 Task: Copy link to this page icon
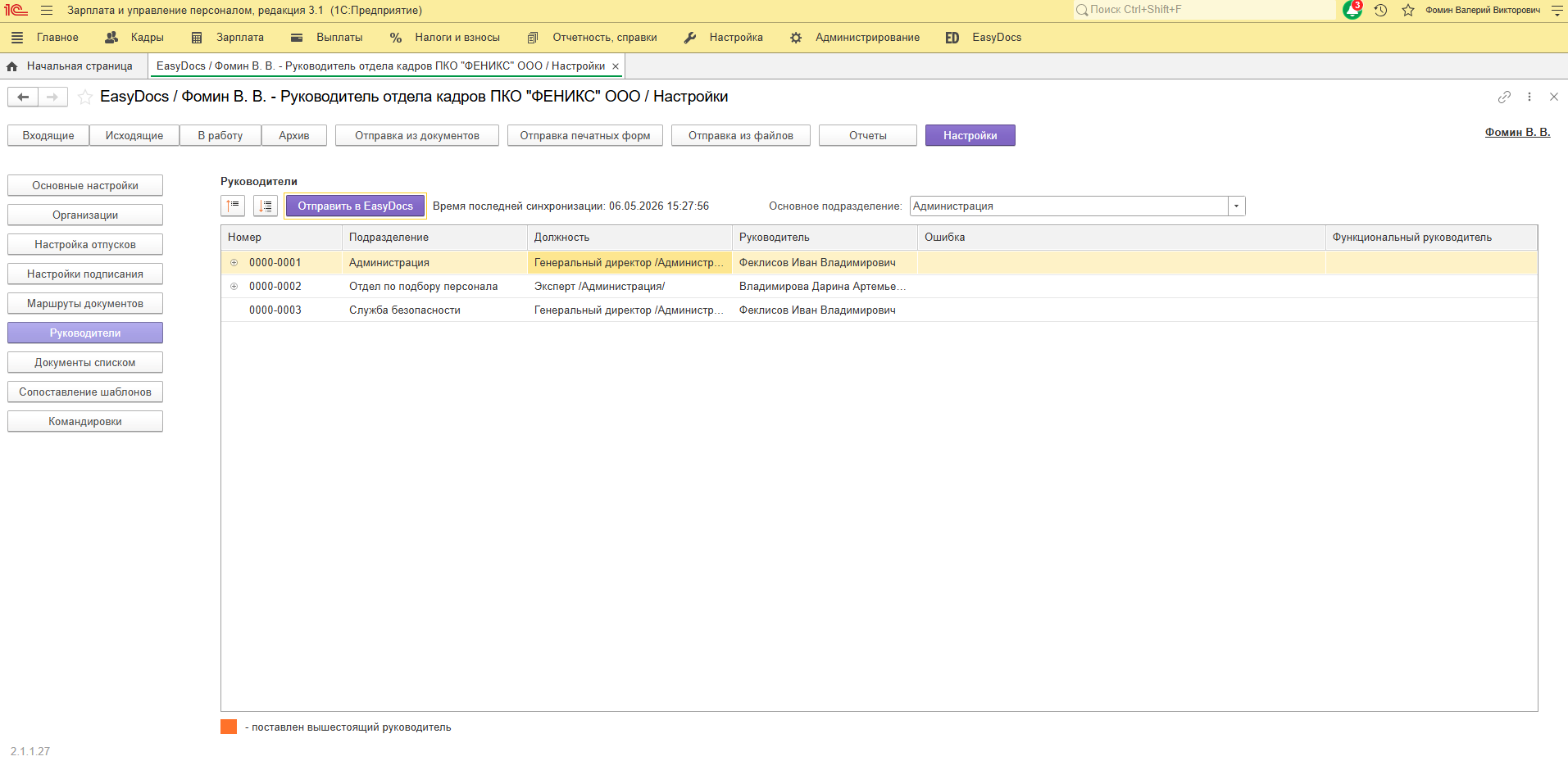coord(1504,97)
